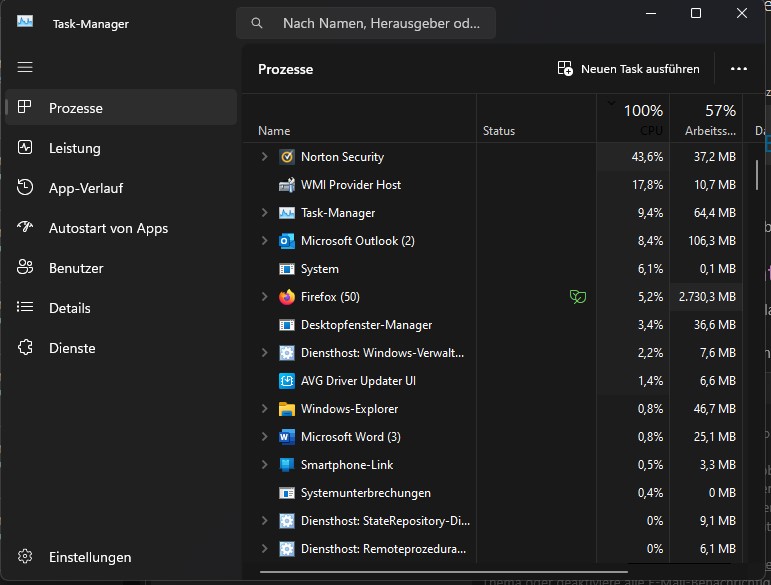Click the Autostart von Apps icon

point(25,227)
